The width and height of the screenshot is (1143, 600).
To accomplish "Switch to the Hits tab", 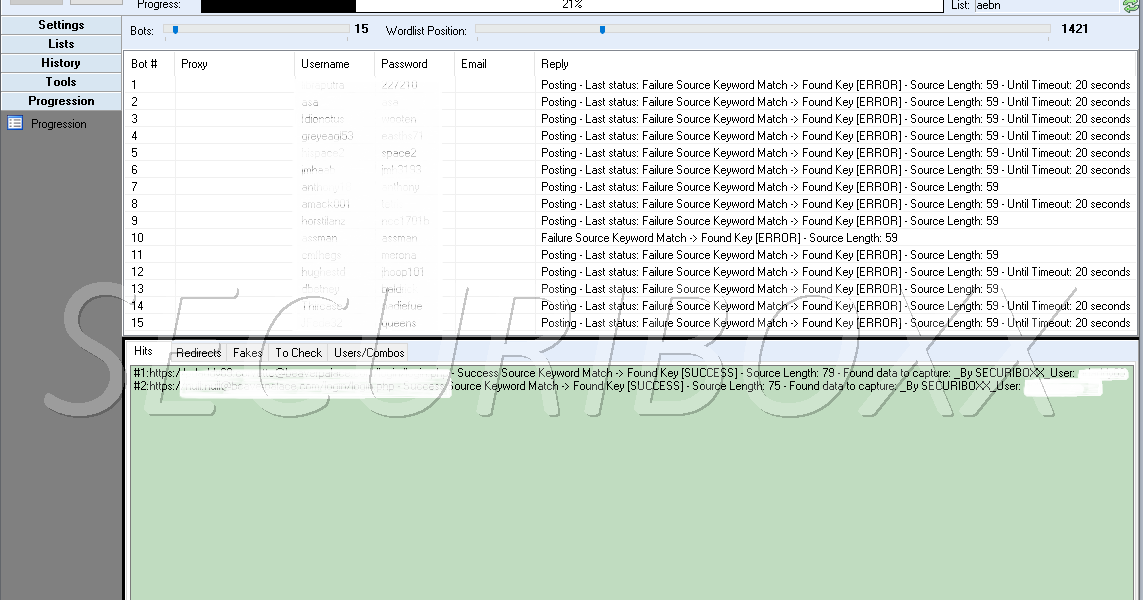I will coord(144,351).
